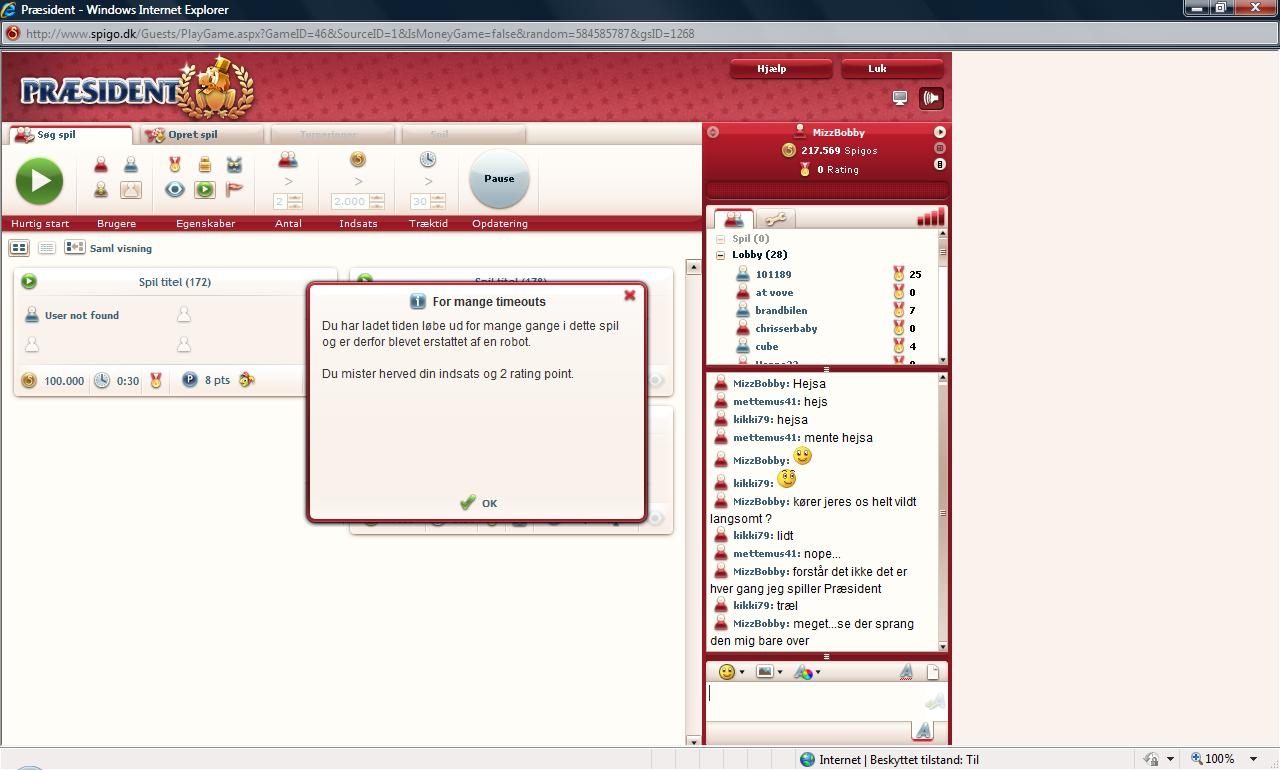Switch to the Opret spil tab
This screenshot has width=1280, height=770.
193,135
